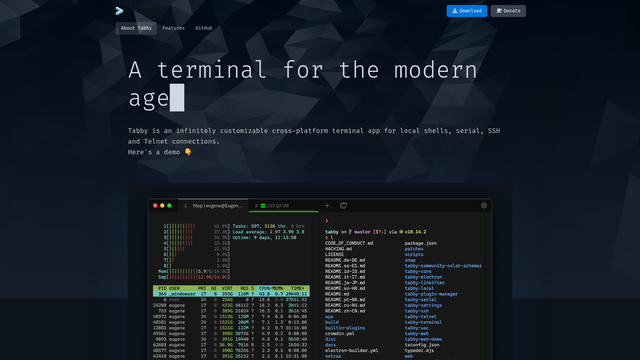Select the highlighted _windowser process row
Screen dimensions: 640x360
tap(231, 294)
